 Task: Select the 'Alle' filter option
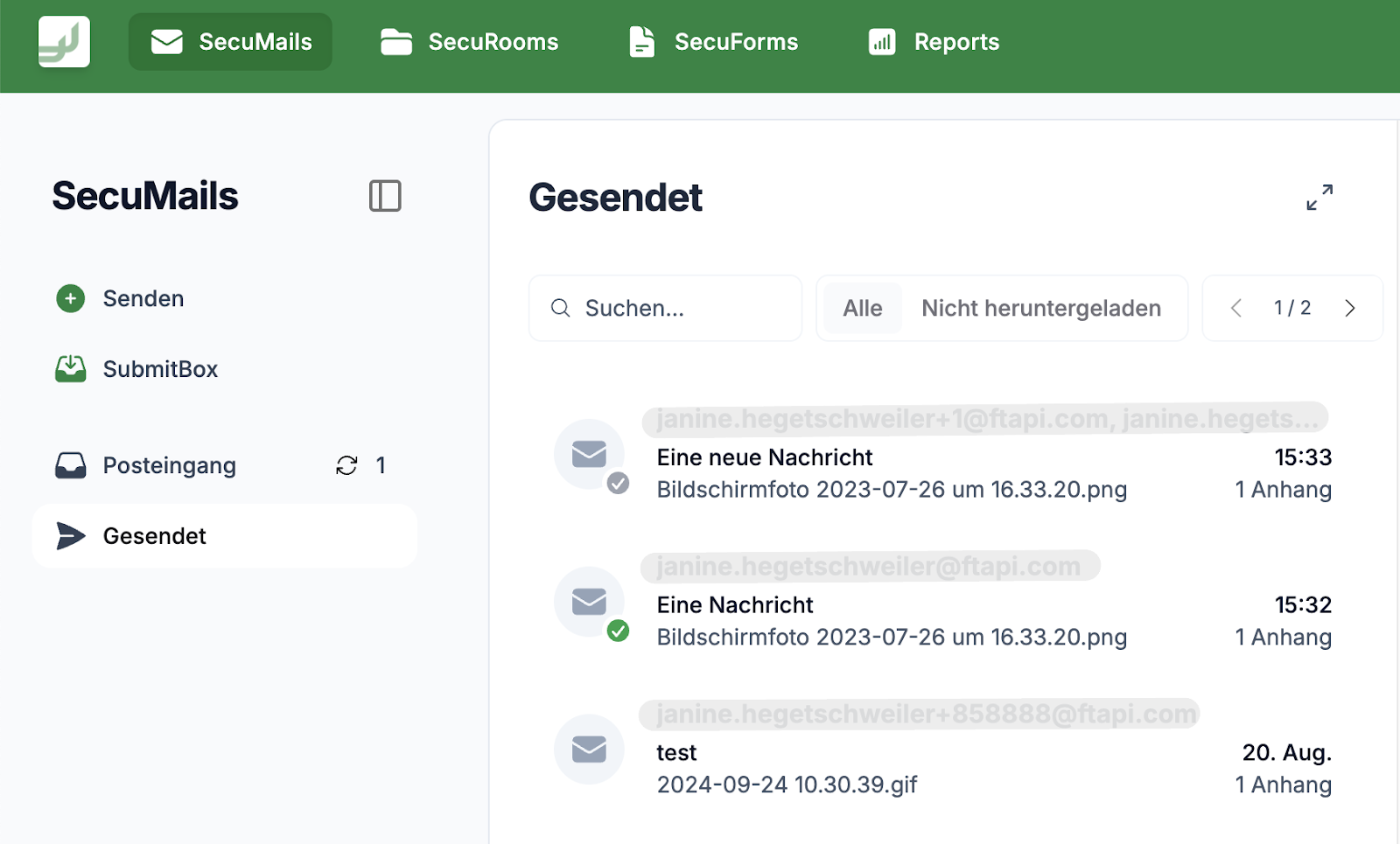click(862, 308)
